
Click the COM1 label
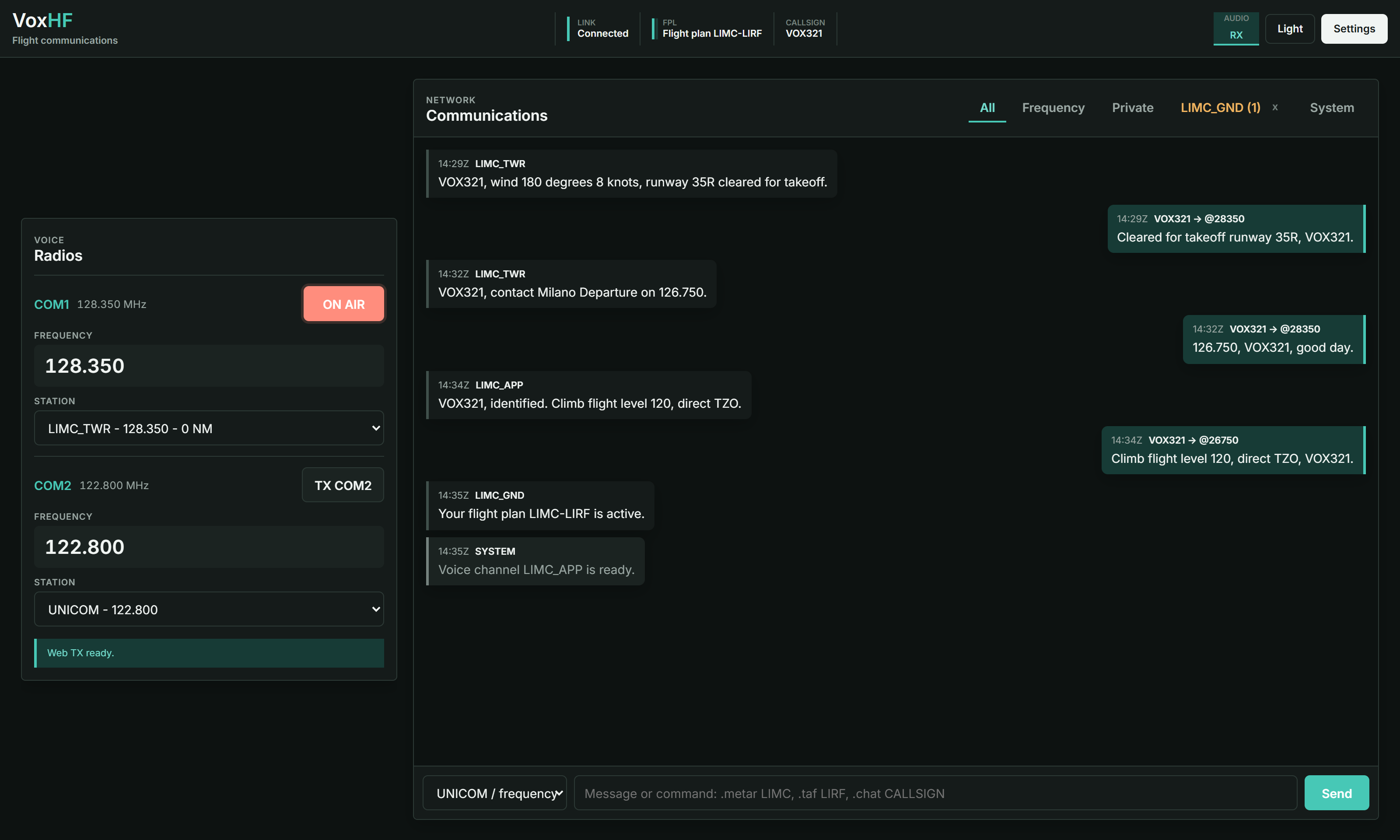click(52, 304)
